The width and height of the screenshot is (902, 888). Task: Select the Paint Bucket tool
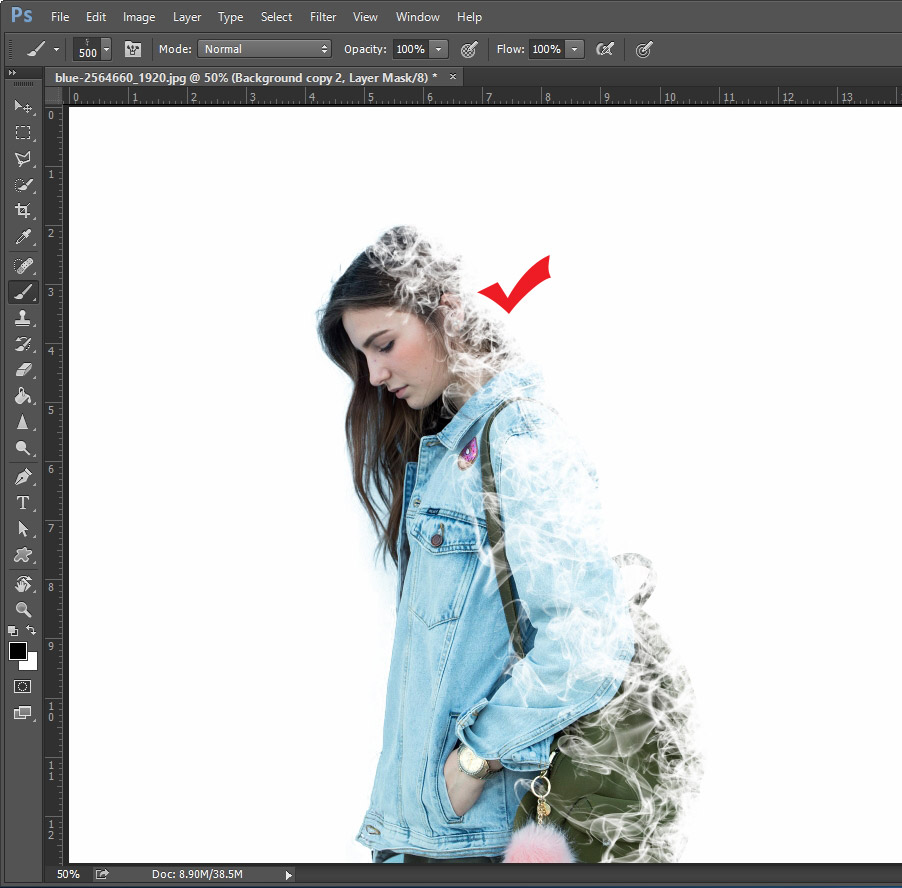pyautogui.click(x=23, y=396)
